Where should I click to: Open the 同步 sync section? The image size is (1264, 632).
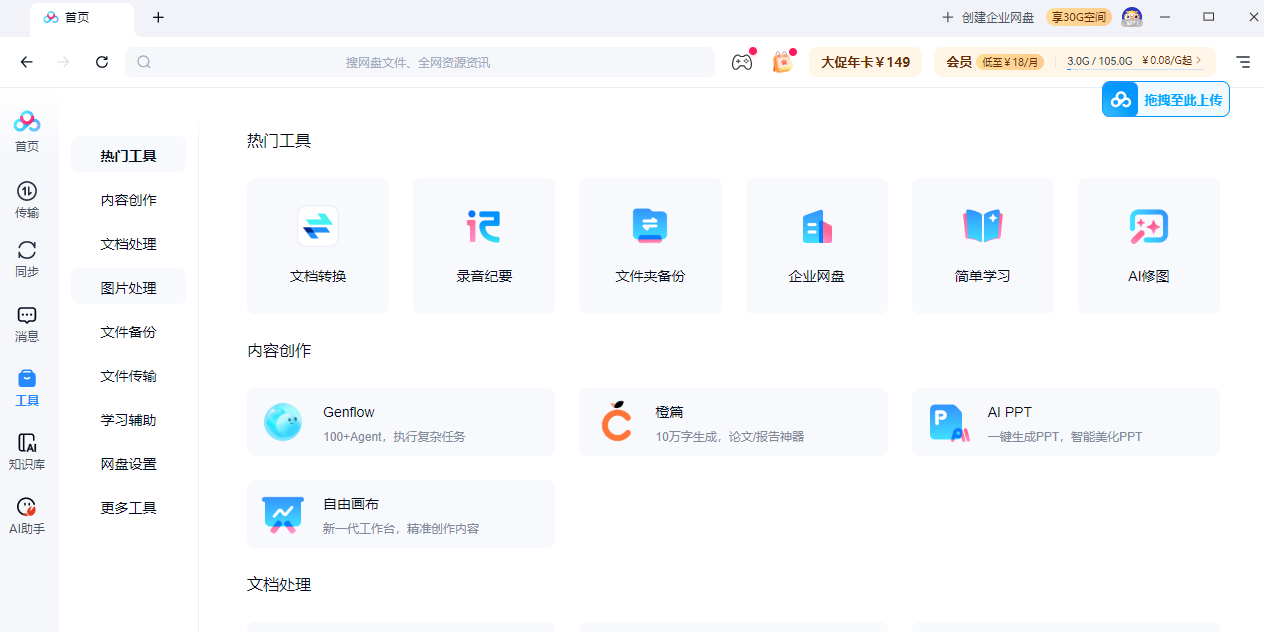pyautogui.click(x=27, y=259)
